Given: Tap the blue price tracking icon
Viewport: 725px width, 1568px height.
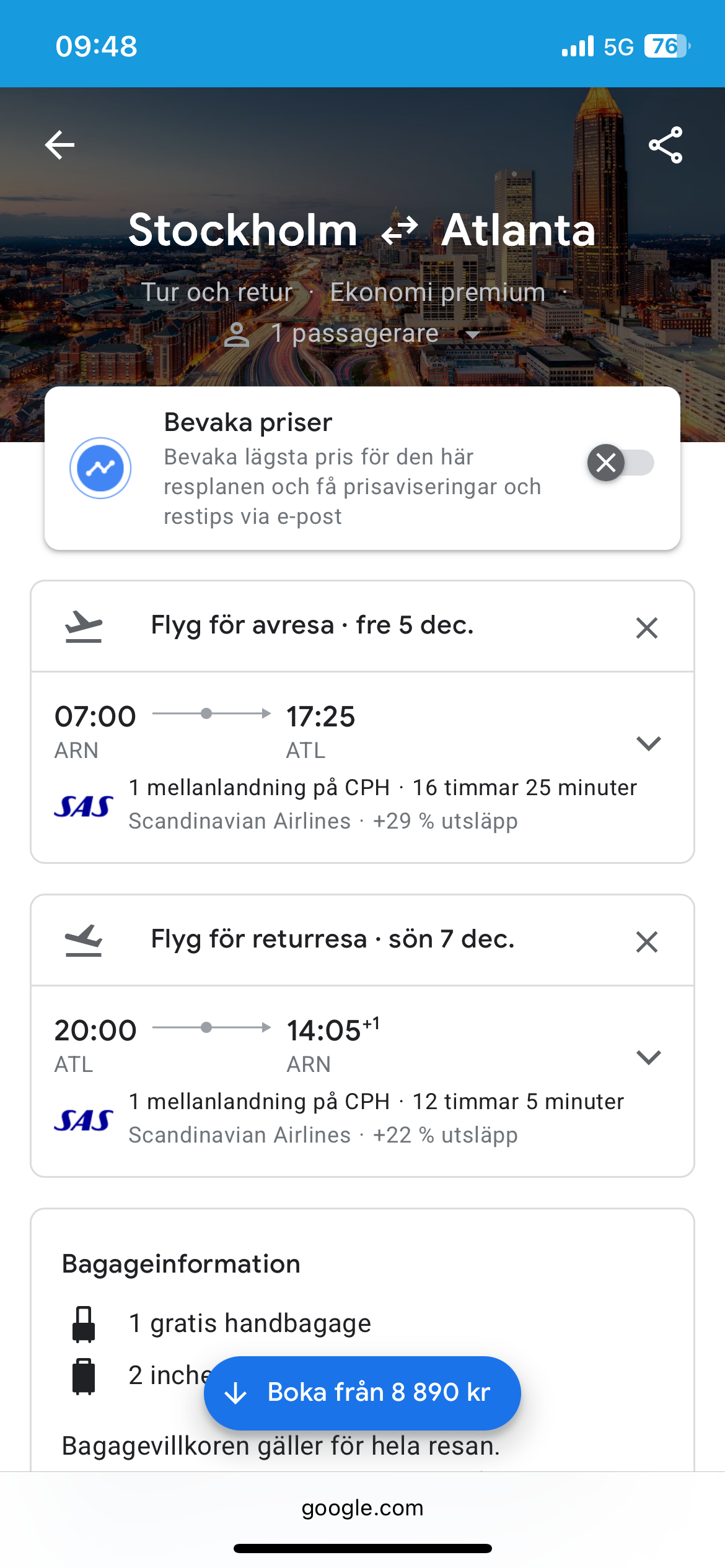Looking at the screenshot, I should (x=100, y=468).
